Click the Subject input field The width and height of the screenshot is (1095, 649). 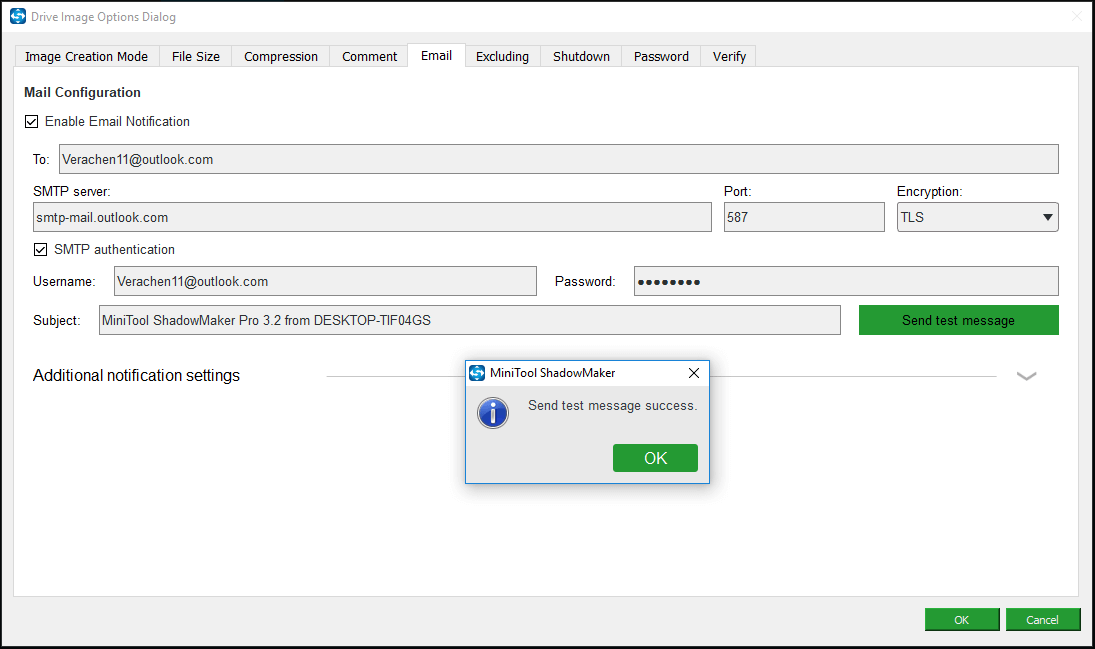coord(469,320)
